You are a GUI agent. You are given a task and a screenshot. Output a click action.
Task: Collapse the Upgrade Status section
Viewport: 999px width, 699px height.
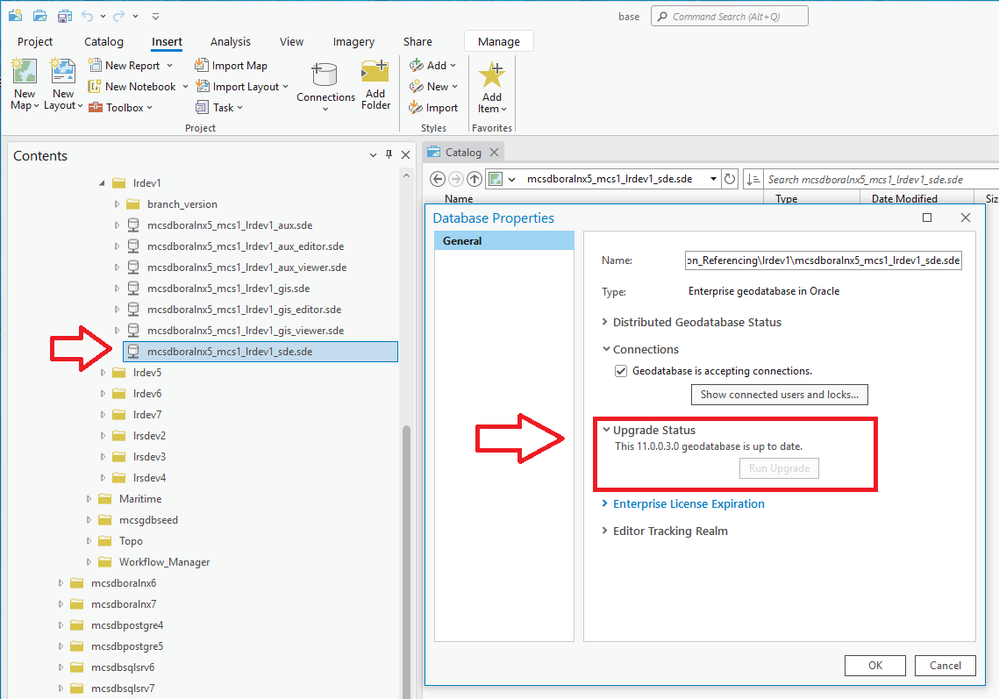point(606,429)
